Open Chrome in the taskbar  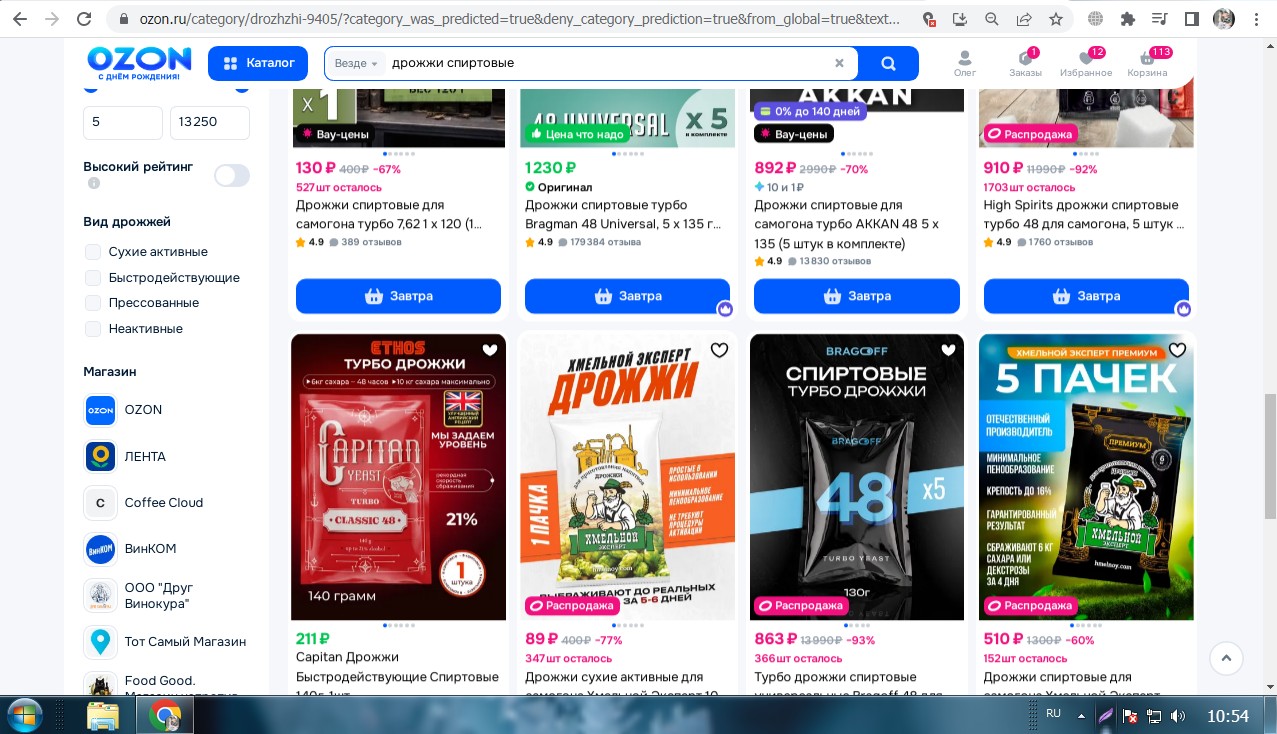pos(165,715)
